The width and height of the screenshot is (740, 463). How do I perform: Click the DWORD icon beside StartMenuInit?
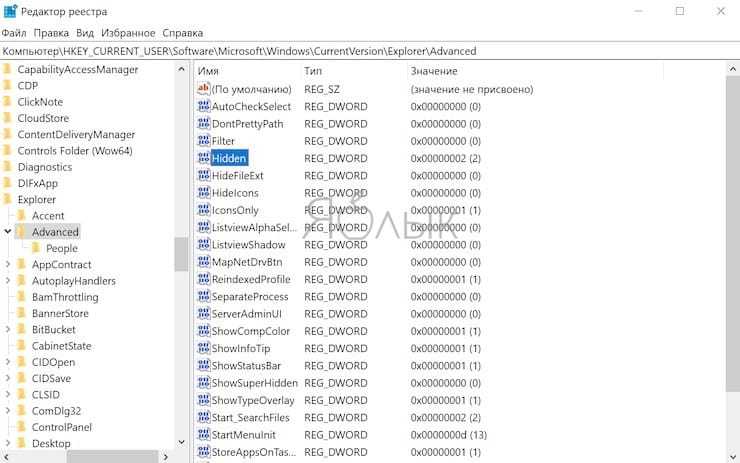click(203, 435)
